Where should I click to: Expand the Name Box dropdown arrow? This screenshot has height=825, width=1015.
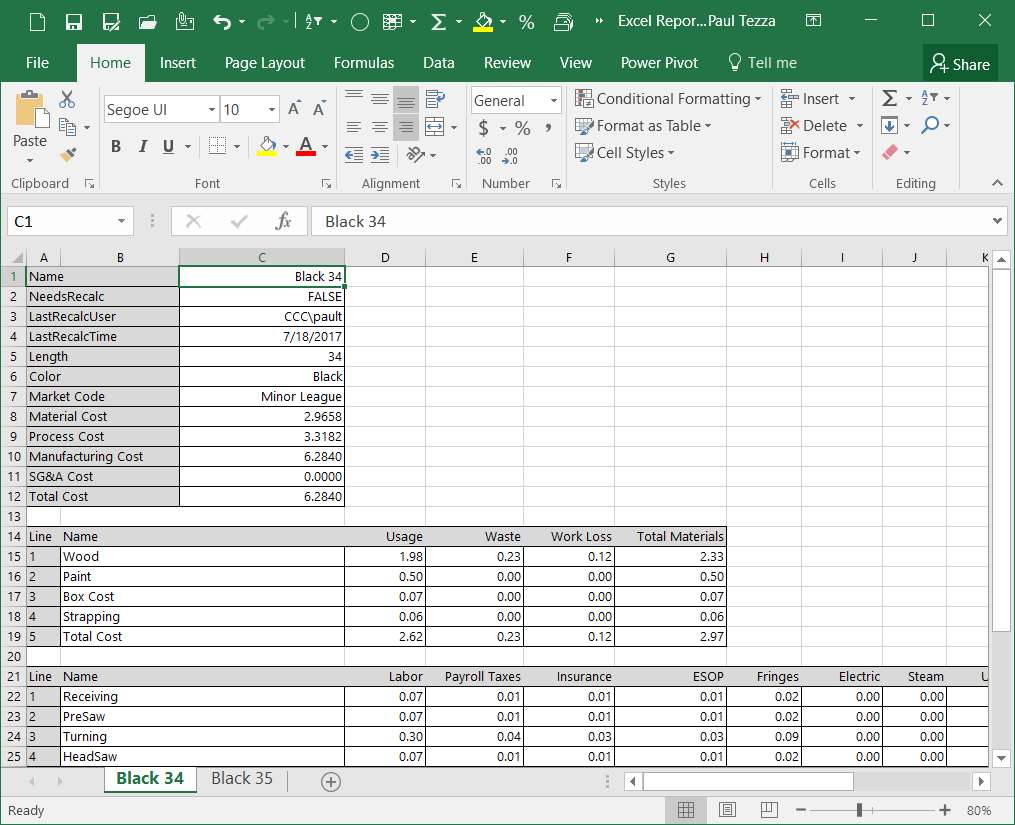121,221
